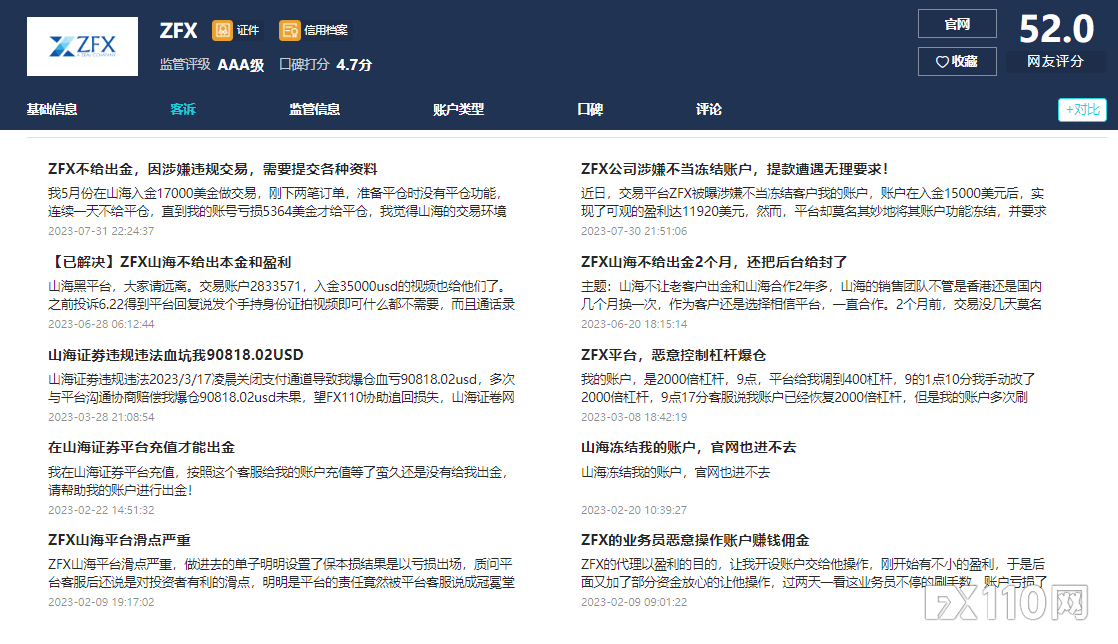Open complaint 'ZFX公司涉嫌不当冻结账户'

[x=734, y=169]
